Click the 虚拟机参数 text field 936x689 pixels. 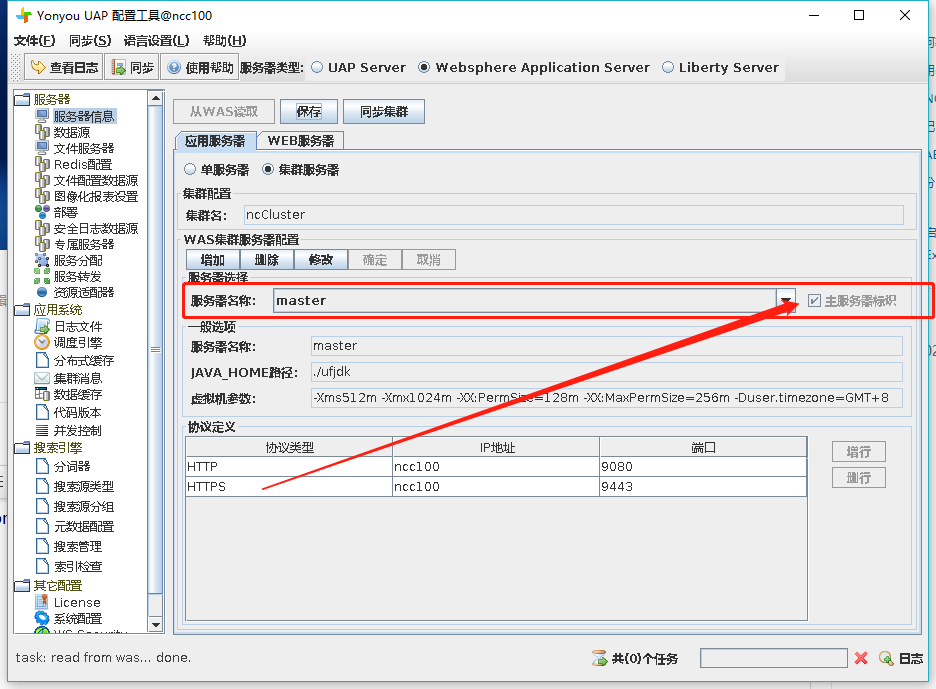click(x=606, y=398)
